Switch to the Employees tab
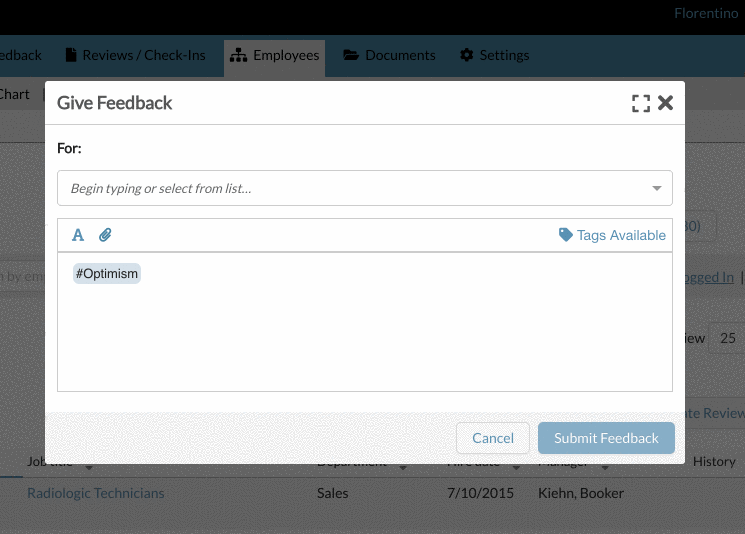The width and height of the screenshot is (745, 534). (x=275, y=57)
